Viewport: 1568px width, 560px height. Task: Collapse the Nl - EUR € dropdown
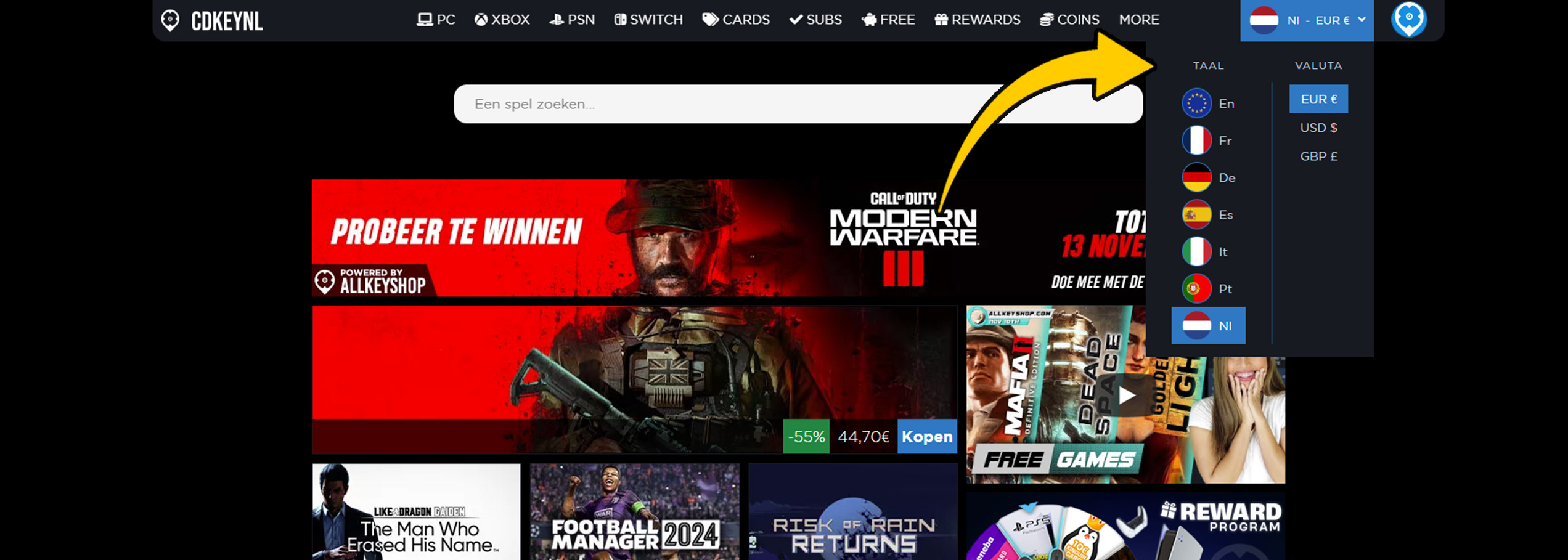[x=1307, y=20]
